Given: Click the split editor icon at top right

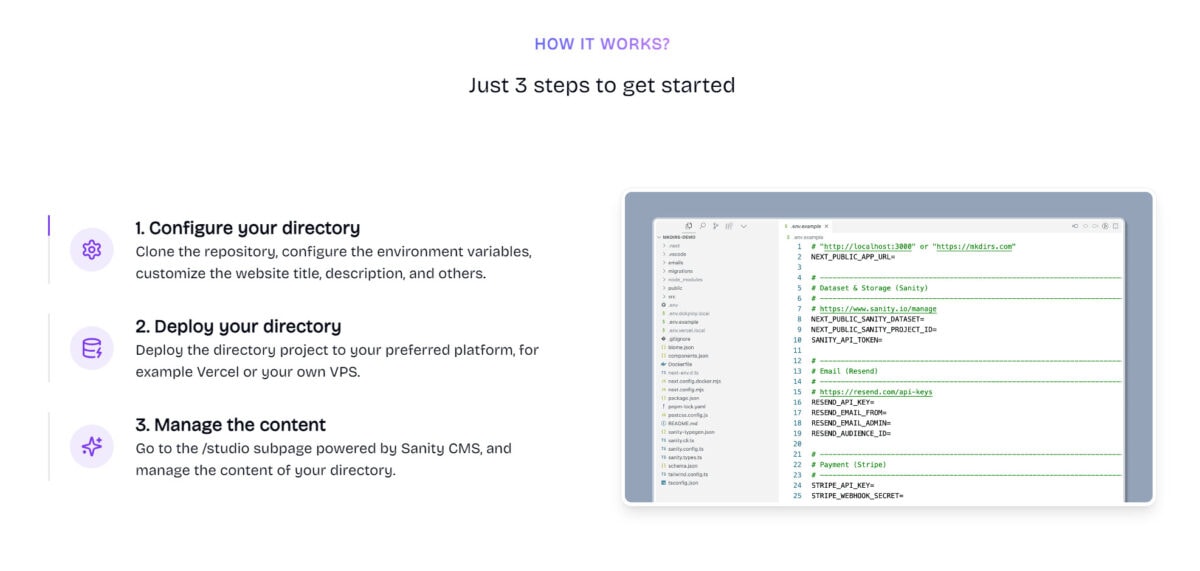Looking at the screenshot, I should coord(1116,226).
